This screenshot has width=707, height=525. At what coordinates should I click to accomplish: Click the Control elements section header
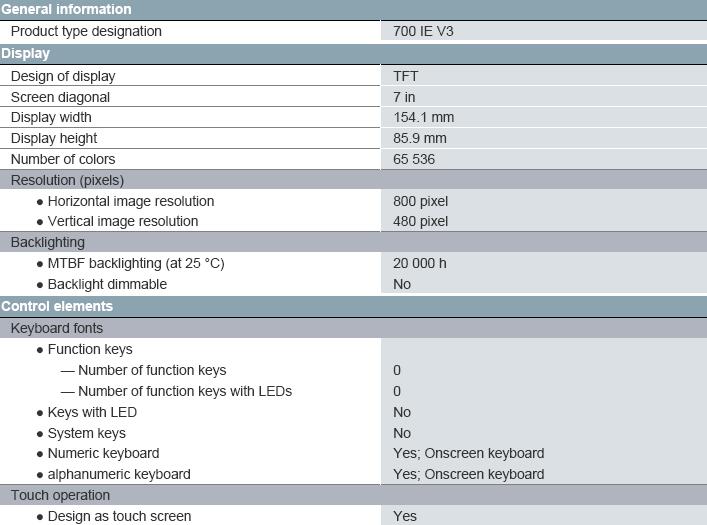pos(354,306)
